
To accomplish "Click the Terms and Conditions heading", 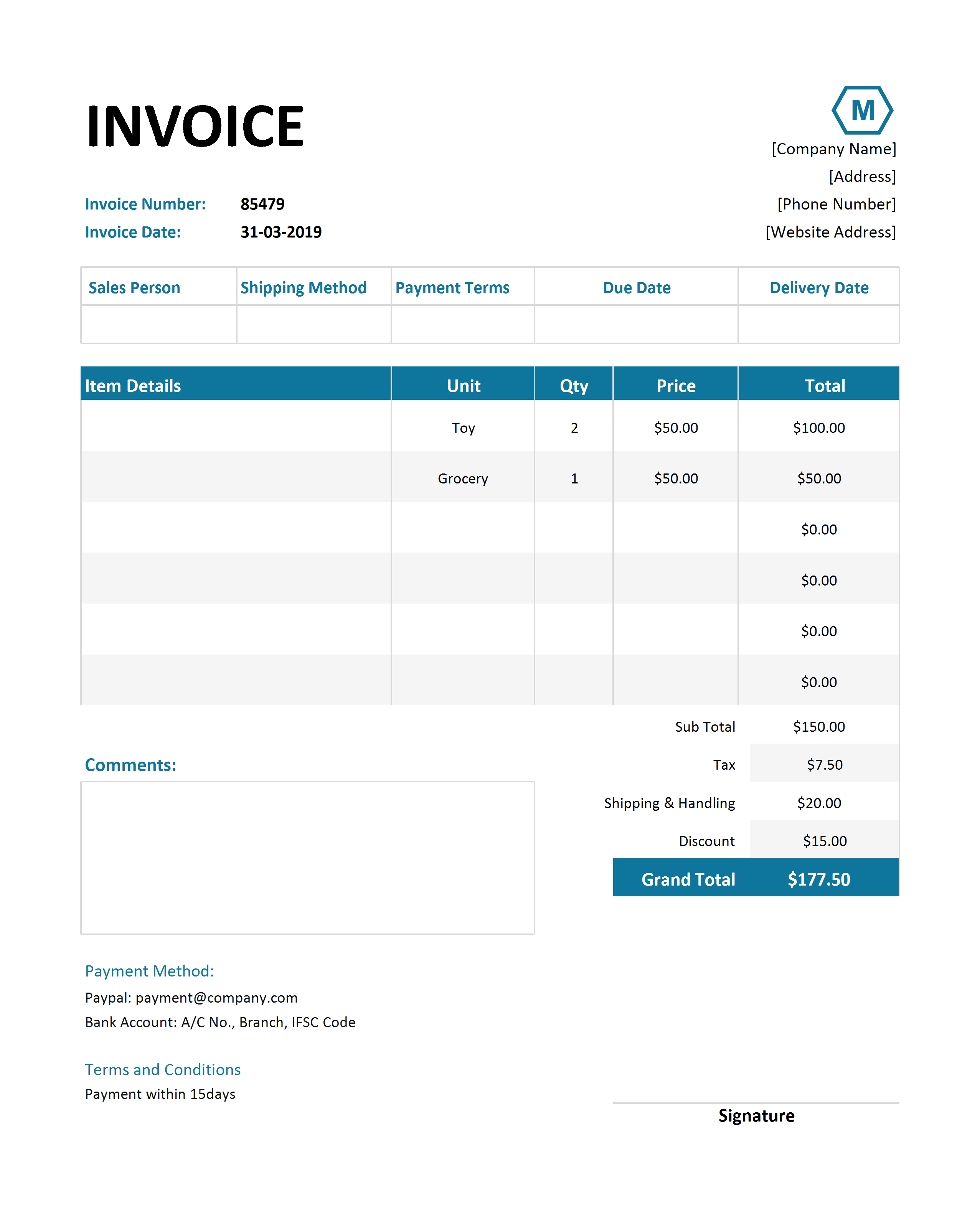I will [x=163, y=1070].
